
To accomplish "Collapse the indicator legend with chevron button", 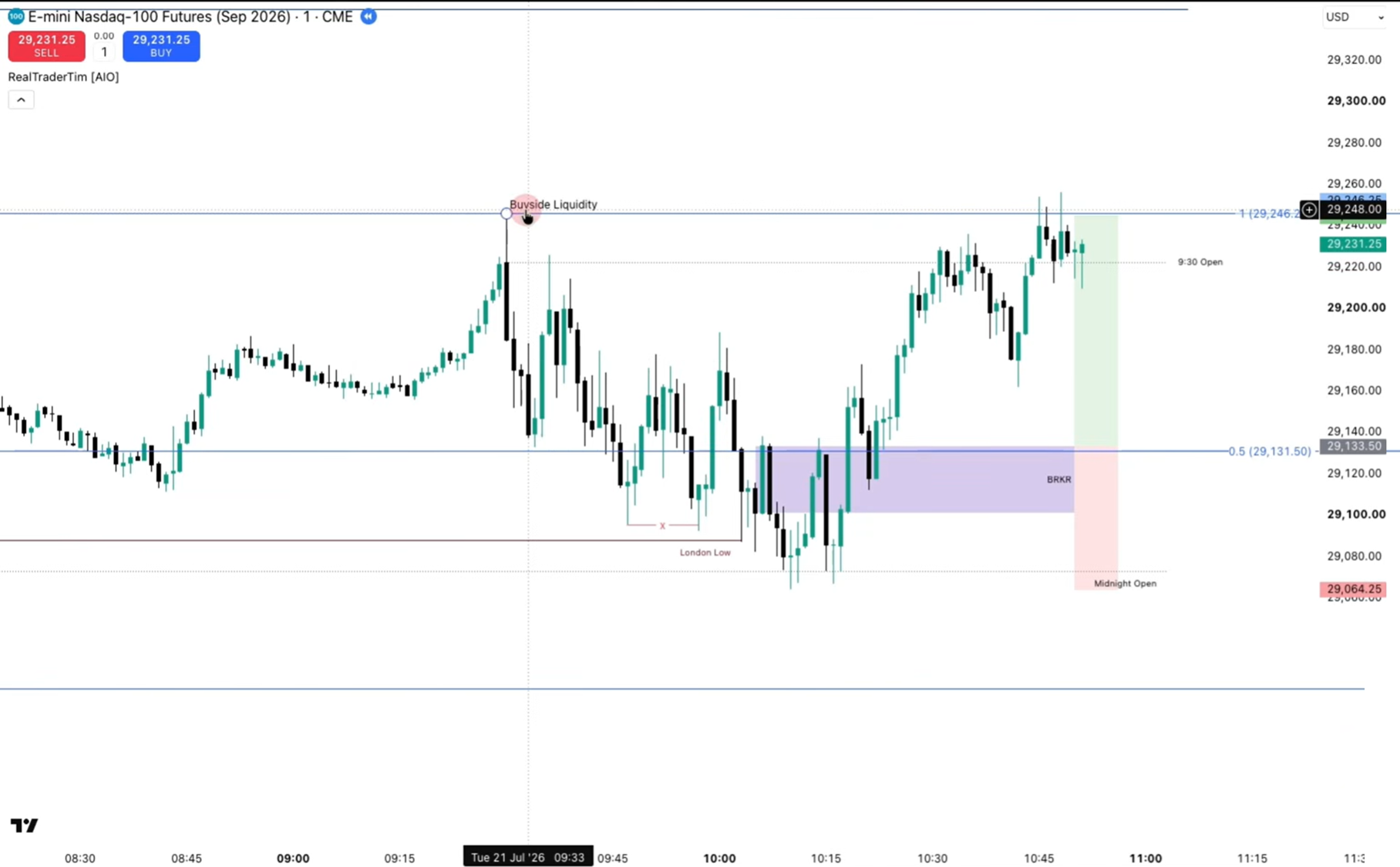I will pyautogui.click(x=21, y=99).
